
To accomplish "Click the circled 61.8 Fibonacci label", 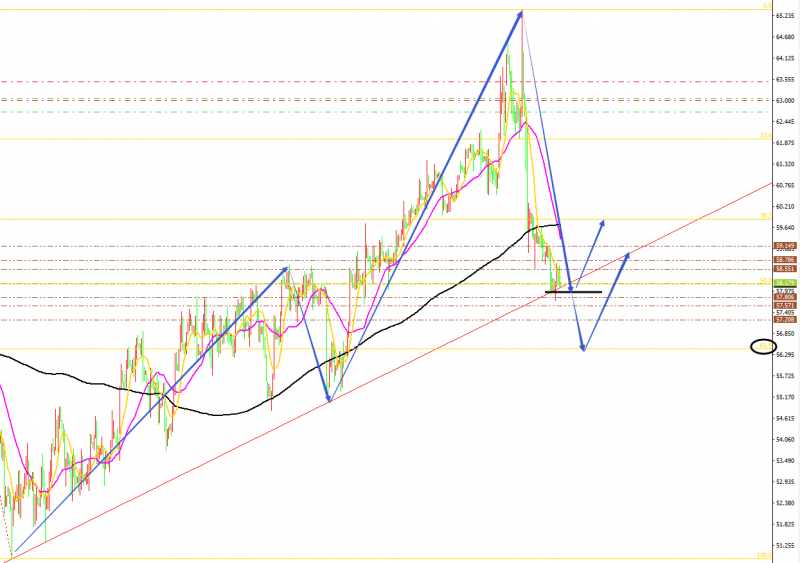I will [x=765, y=346].
